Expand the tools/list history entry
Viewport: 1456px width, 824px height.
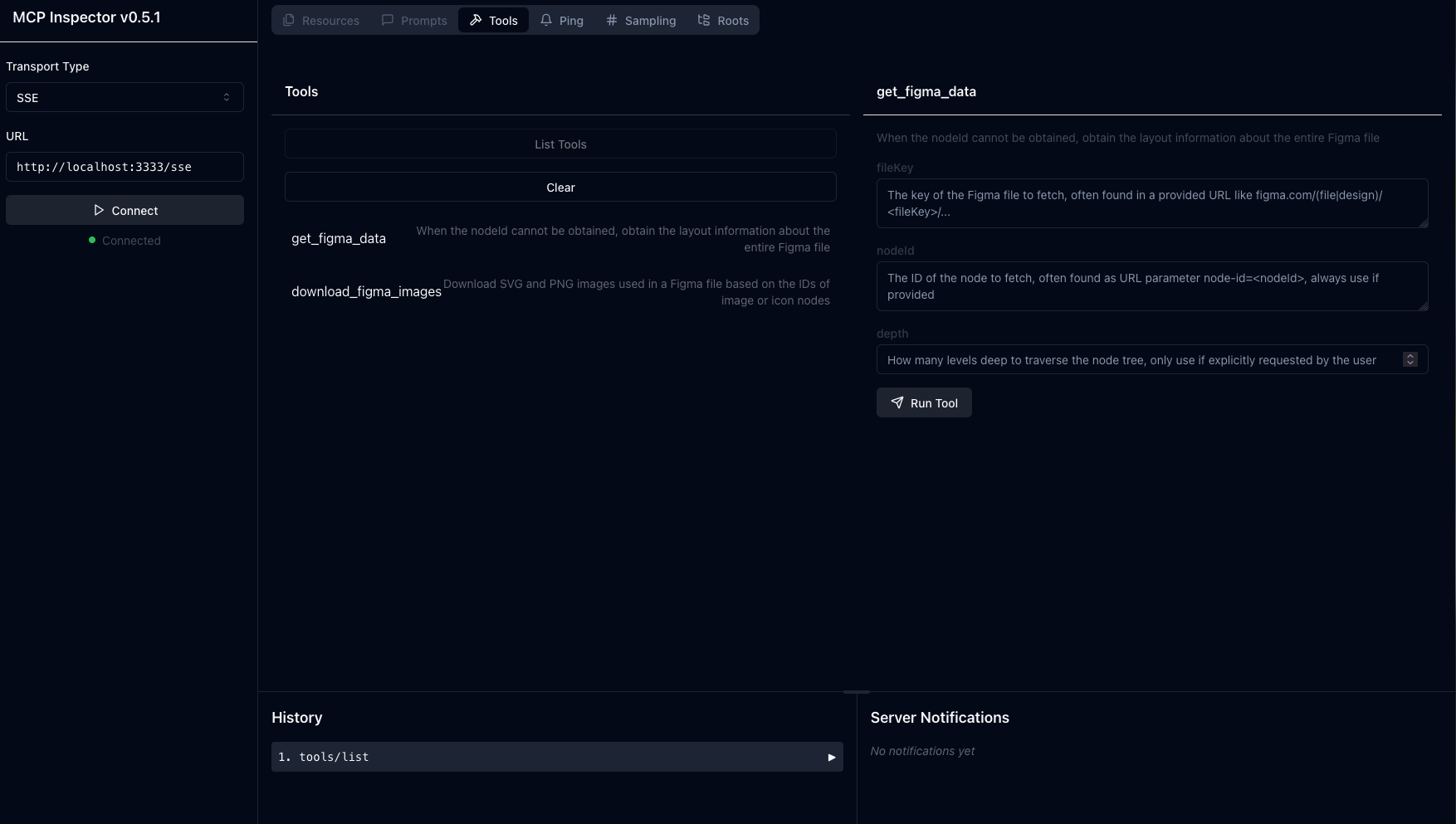(557, 757)
